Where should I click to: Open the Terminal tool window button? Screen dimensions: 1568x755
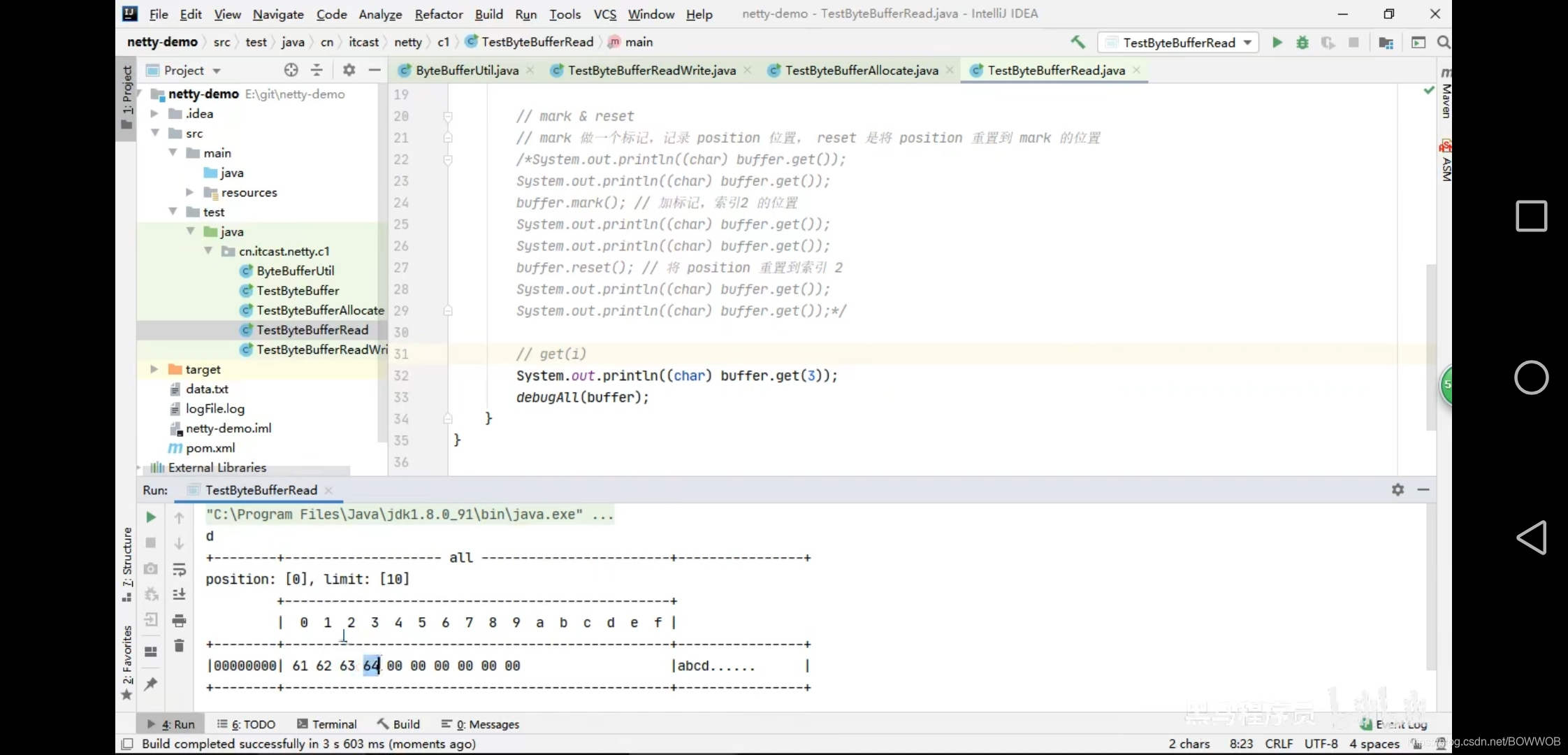click(327, 724)
